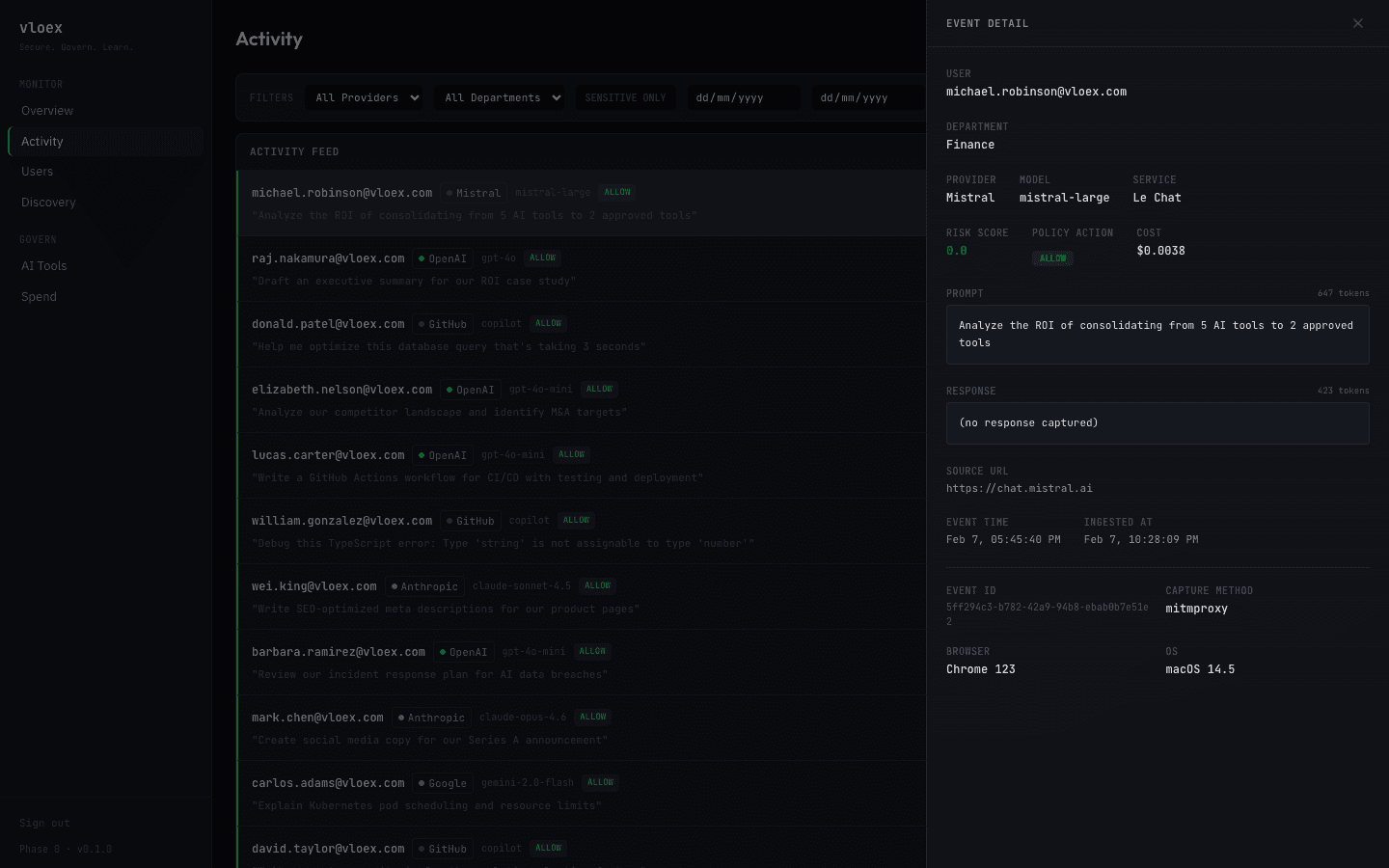The height and width of the screenshot is (868, 1389).
Task: Open the source URL chat.mistral.ai
Action: click(x=1020, y=488)
